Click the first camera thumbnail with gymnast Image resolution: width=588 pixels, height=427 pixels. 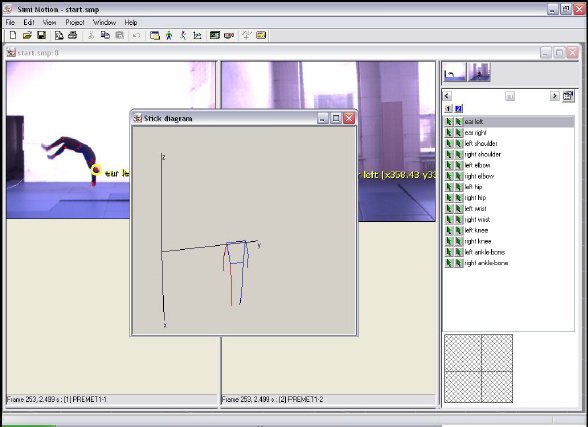(x=455, y=72)
